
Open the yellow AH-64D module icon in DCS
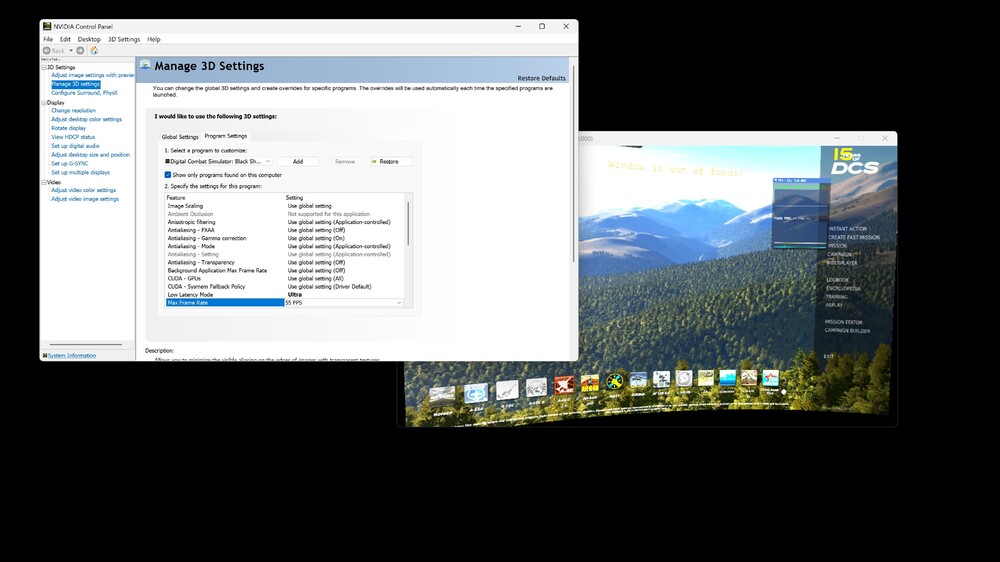pos(590,383)
